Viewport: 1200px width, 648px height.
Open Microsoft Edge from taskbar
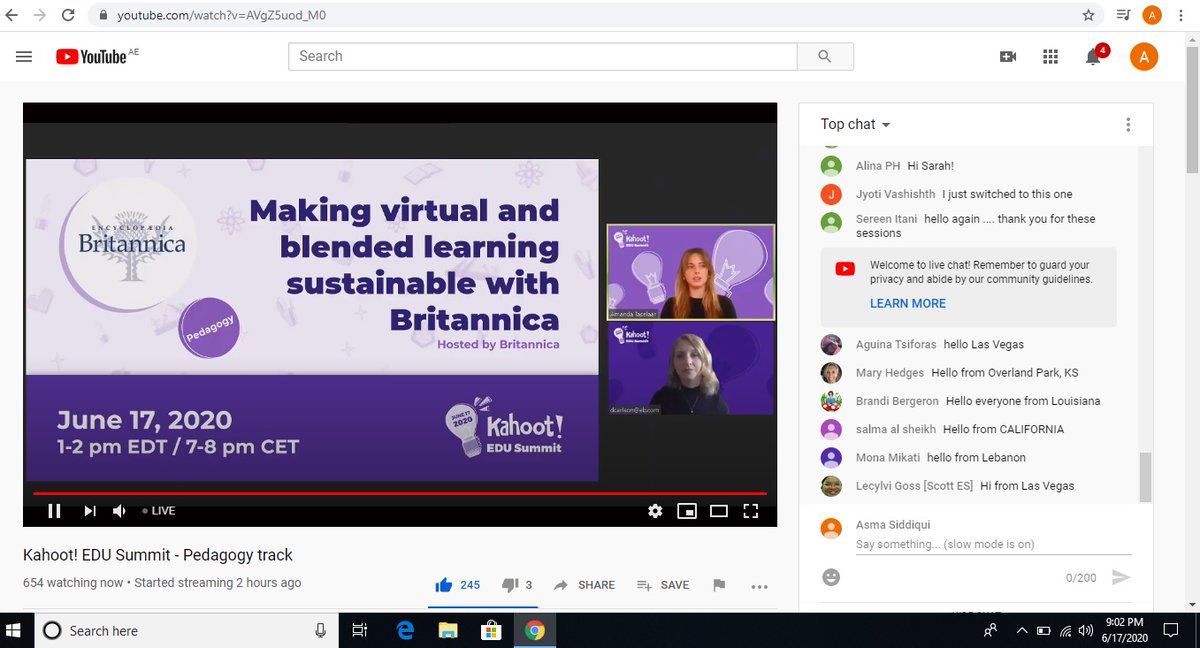[x=406, y=630]
